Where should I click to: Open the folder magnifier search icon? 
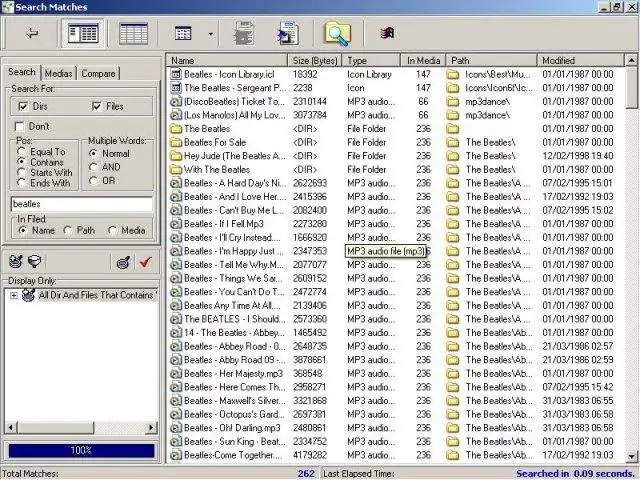click(338, 33)
